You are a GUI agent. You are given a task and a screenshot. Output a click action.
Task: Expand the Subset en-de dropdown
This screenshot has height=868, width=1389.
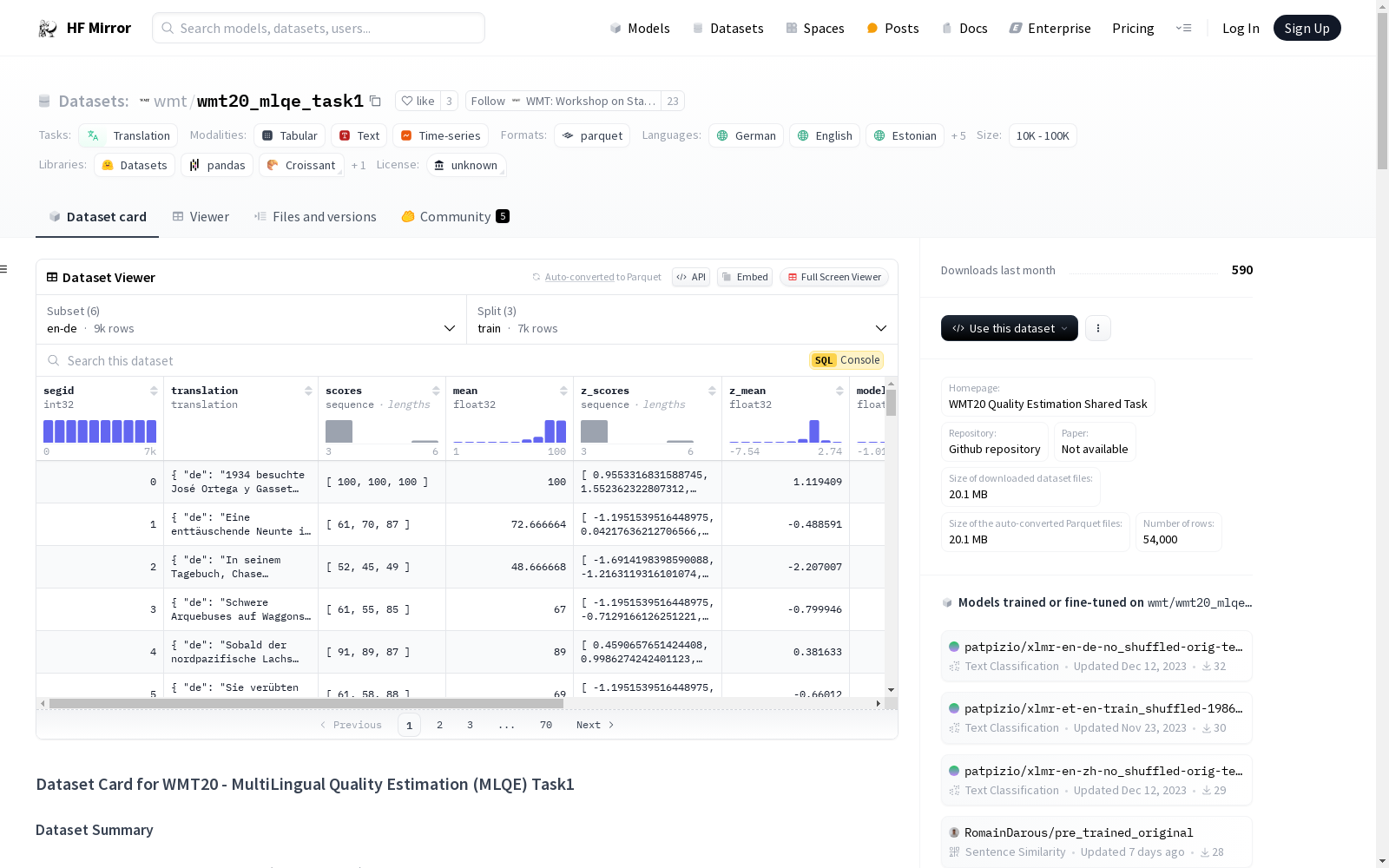coord(251,319)
